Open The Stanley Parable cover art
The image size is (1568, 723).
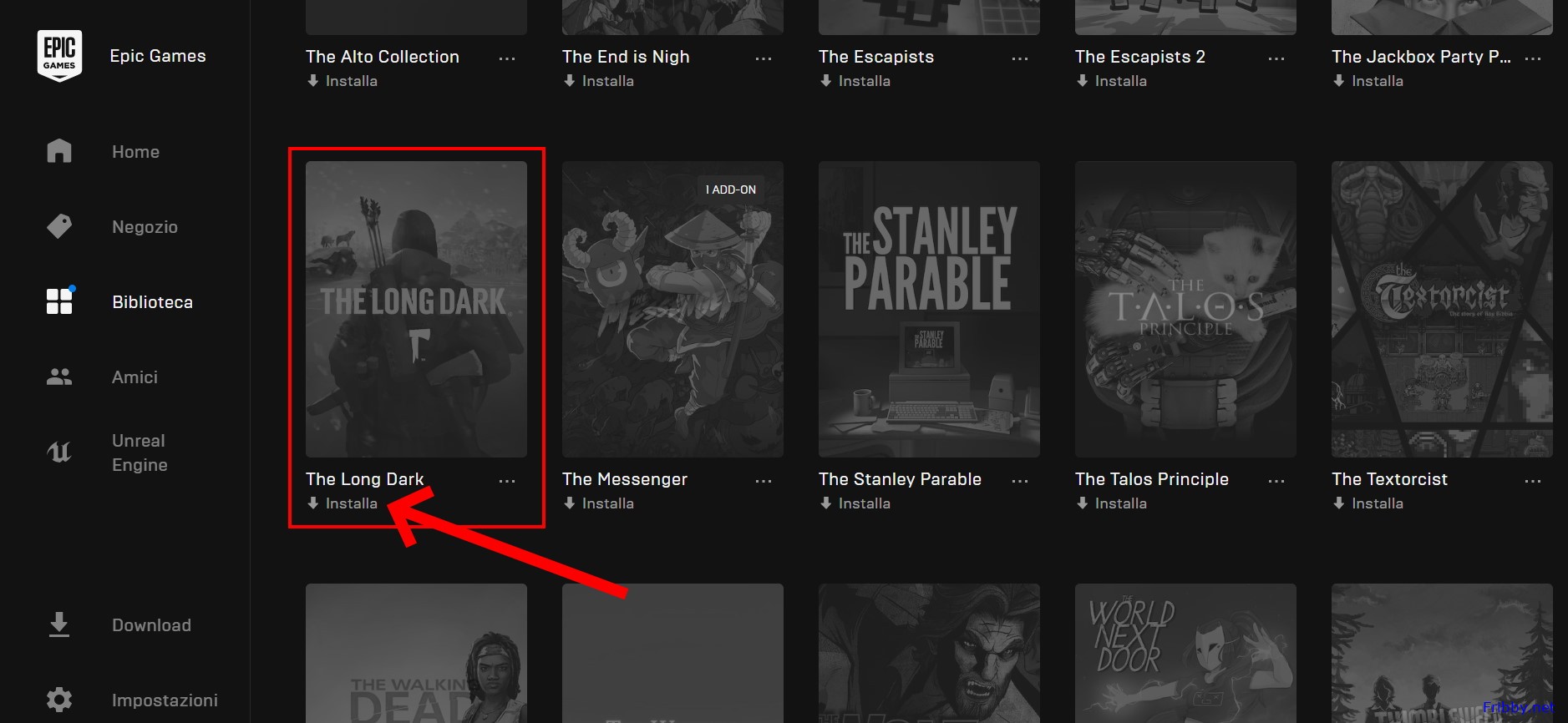pos(929,309)
